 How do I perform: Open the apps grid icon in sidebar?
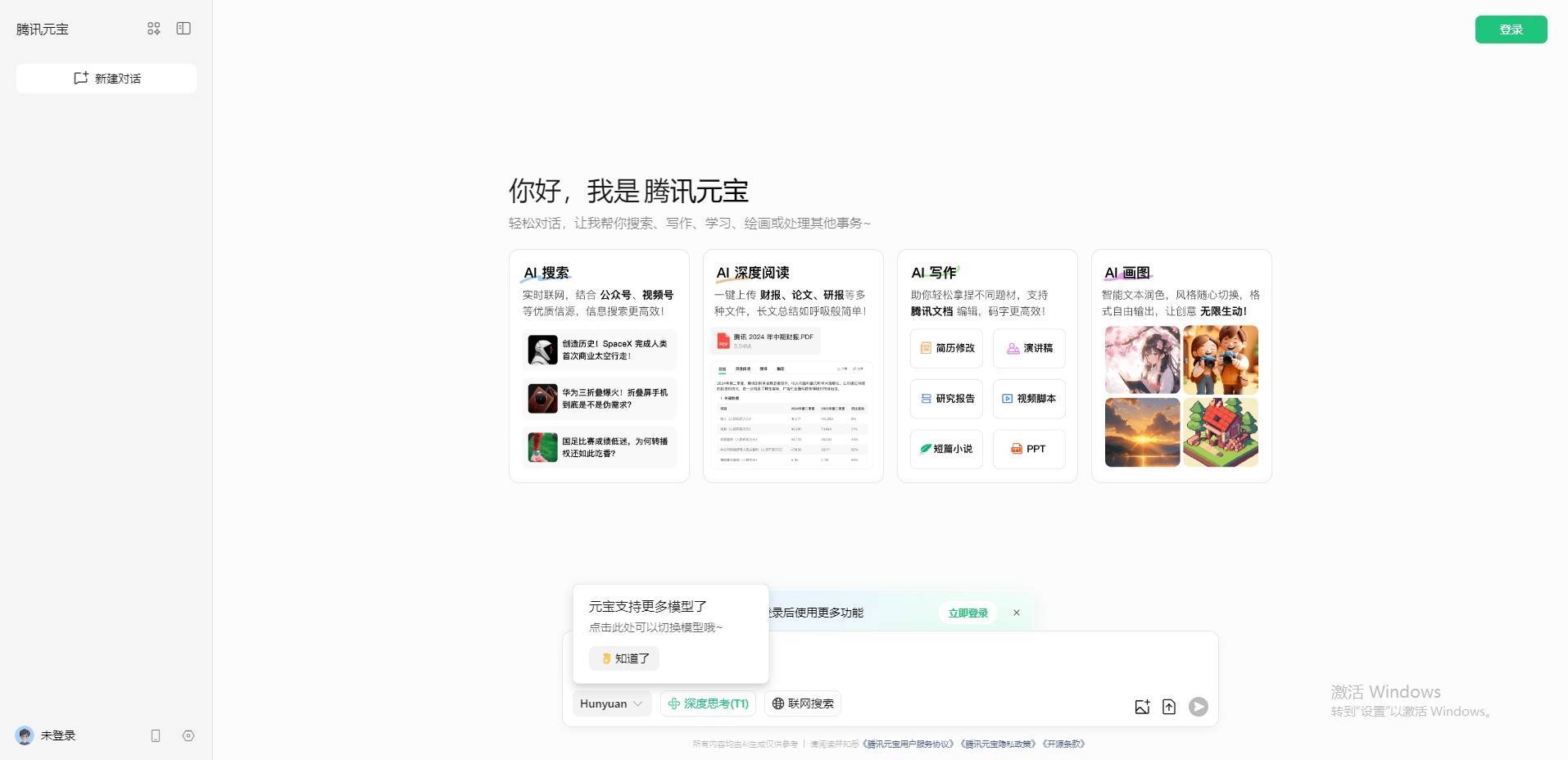pos(153,29)
